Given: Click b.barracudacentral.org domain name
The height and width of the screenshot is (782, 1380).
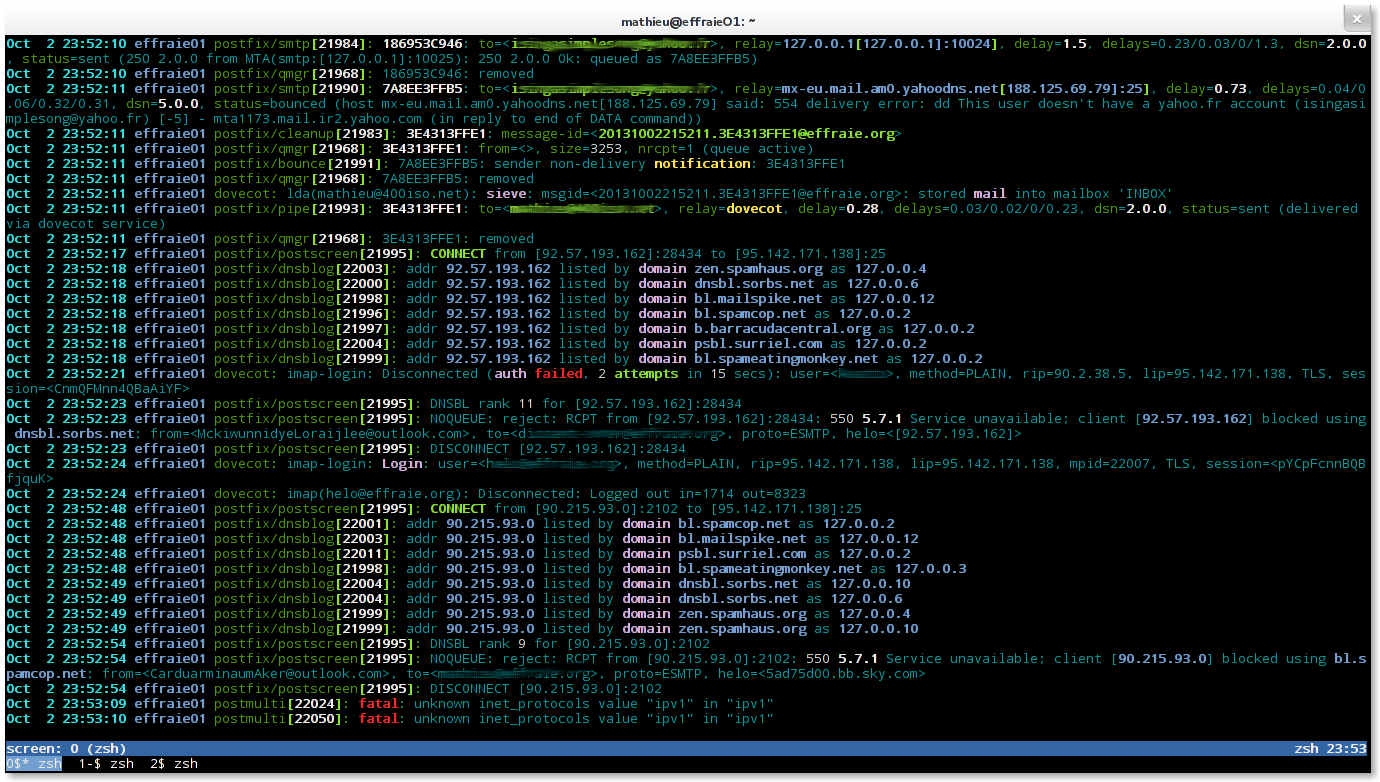Looking at the screenshot, I should (x=782, y=329).
